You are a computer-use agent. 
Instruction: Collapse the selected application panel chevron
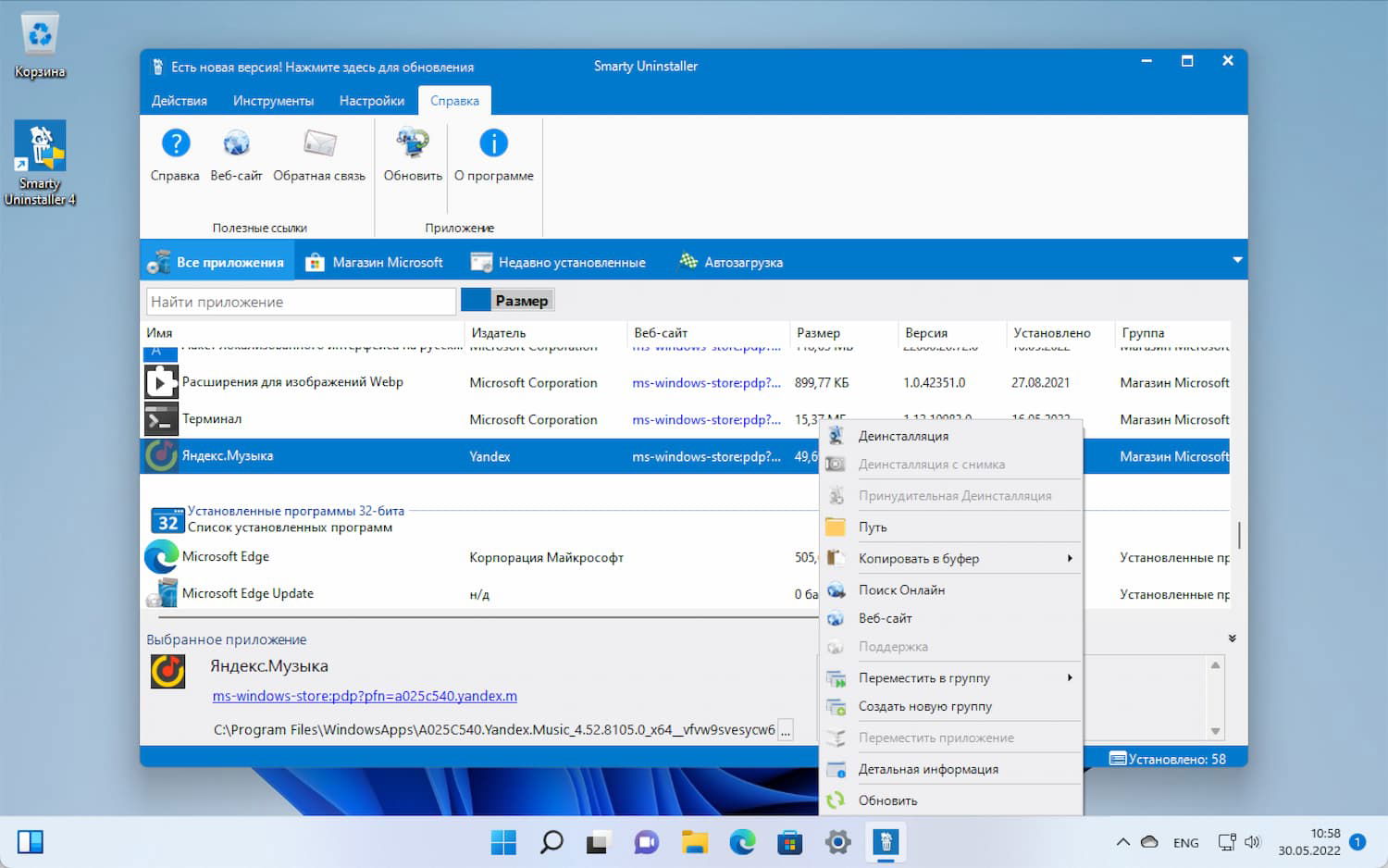(x=1231, y=638)
